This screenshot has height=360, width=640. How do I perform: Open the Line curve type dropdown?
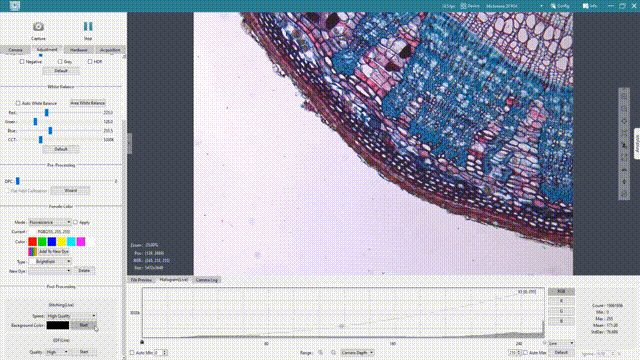point(561,344)
